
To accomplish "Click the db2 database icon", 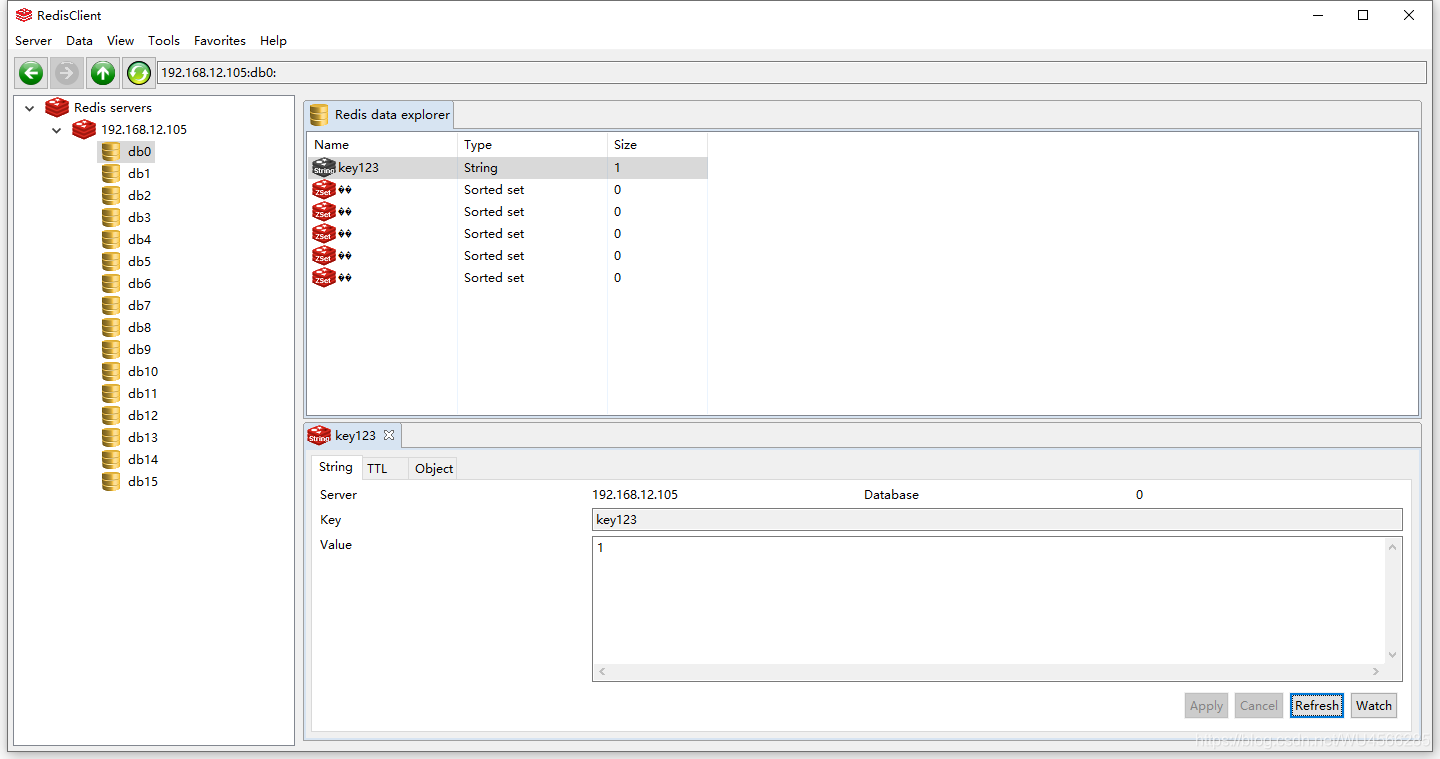I will (x=111, y=196).
